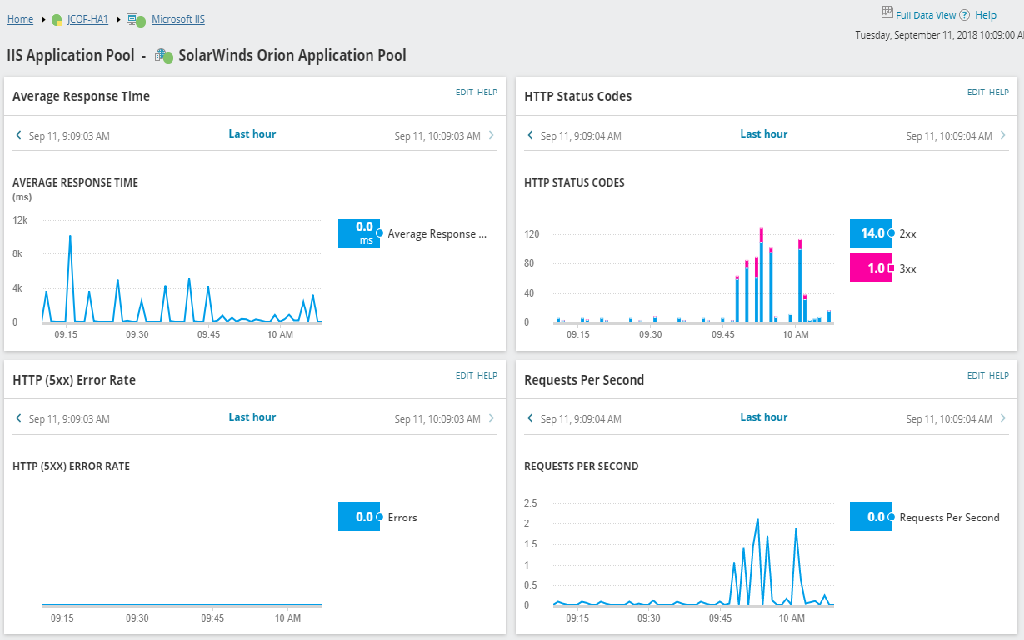Go to next time range in HTTP Status Codes
The width and height of the screenshot is (1024, 640).
tap(1003, 136)
